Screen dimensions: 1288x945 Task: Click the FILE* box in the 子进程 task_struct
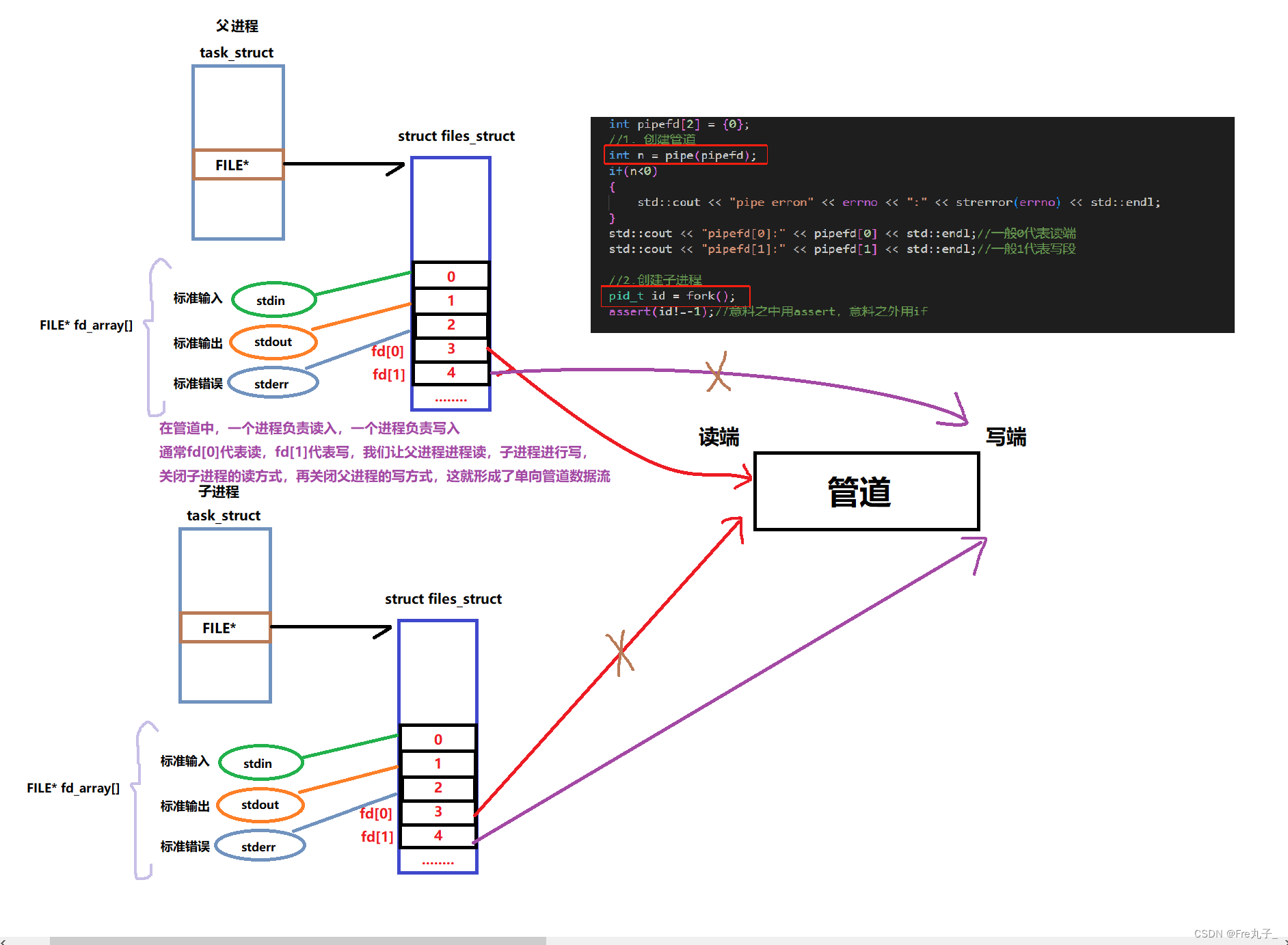pos(226,628)
